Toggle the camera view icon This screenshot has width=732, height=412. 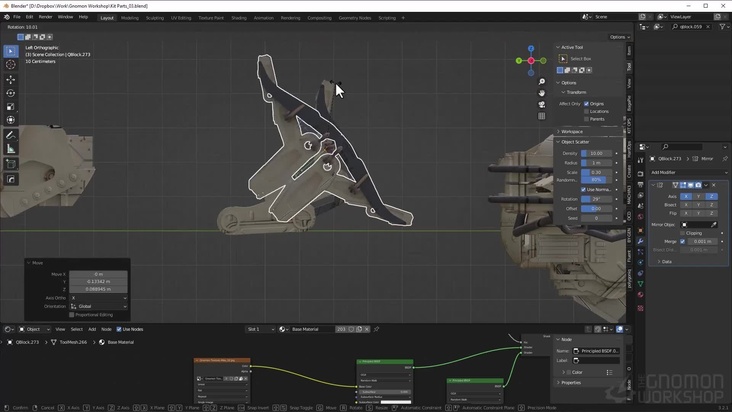click(541, 103)
